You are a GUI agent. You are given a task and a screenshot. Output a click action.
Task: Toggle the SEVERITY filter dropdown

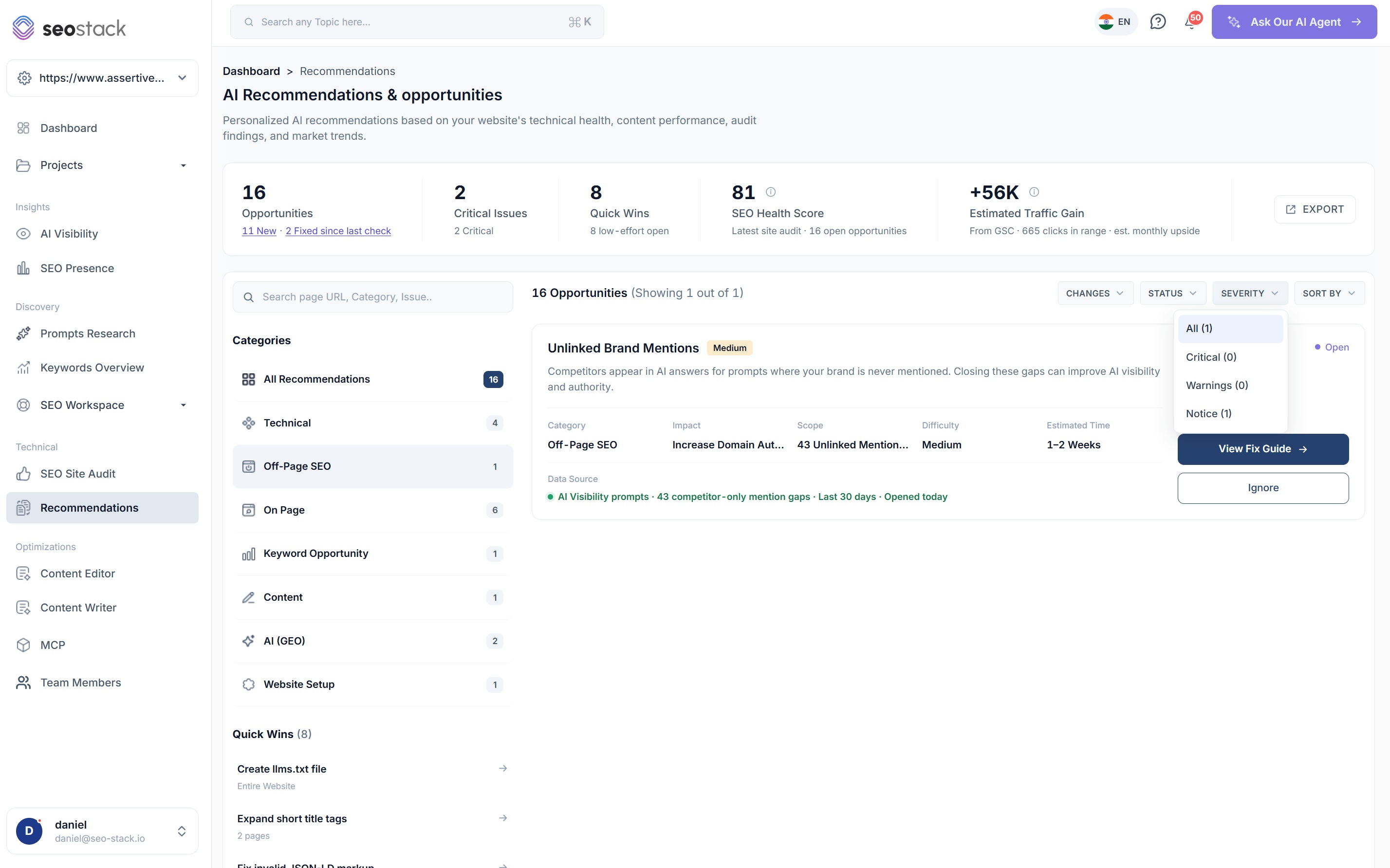(1249, 294)
